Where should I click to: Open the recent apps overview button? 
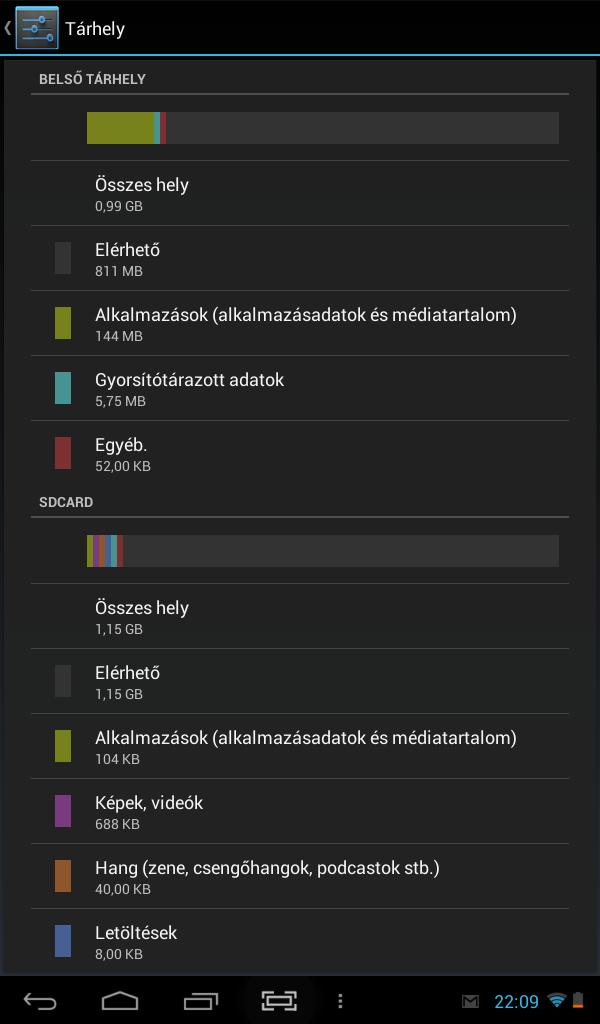[x=200, y=1001]
